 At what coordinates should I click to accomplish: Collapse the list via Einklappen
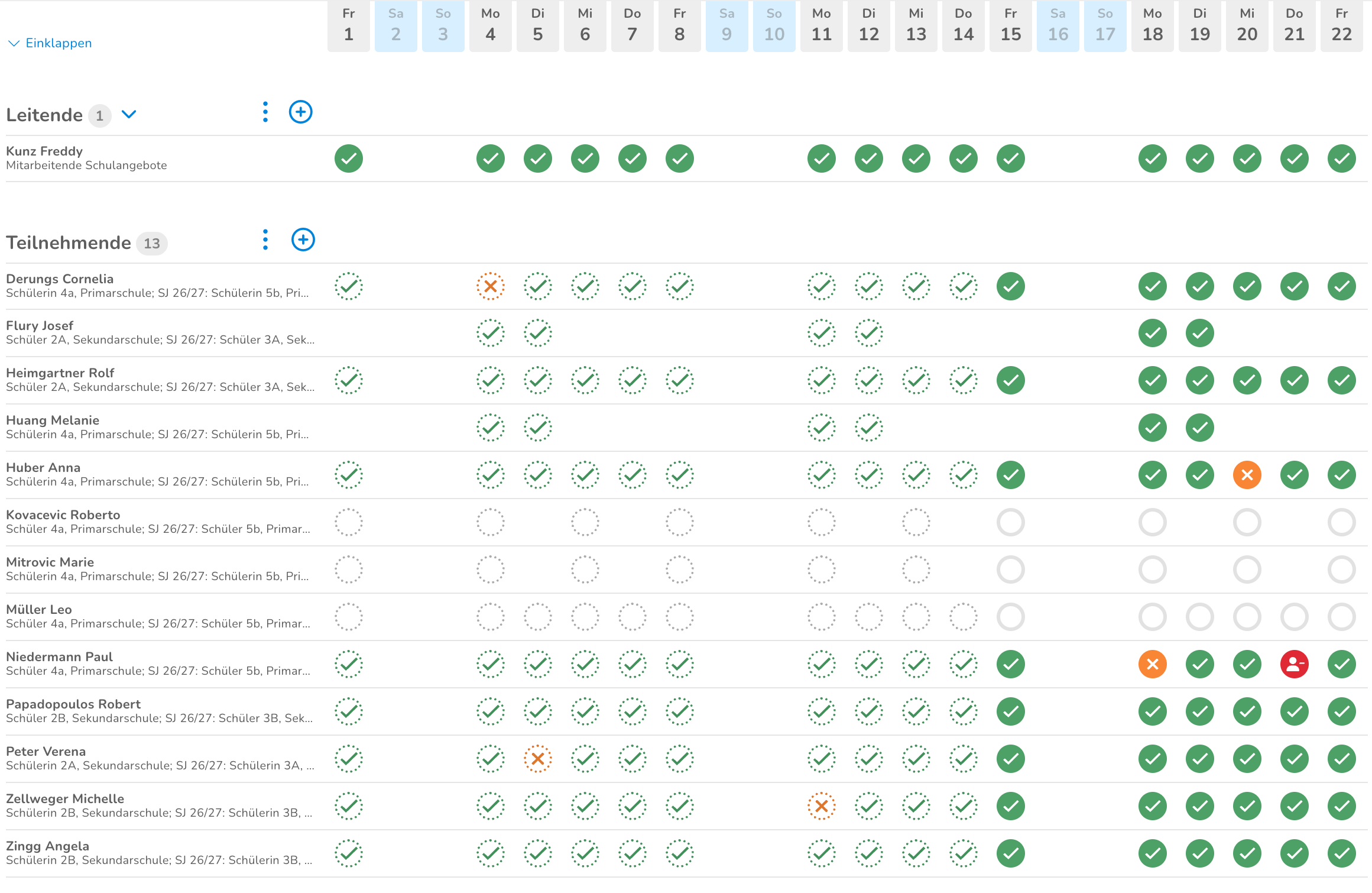click(x=50, y=43)
